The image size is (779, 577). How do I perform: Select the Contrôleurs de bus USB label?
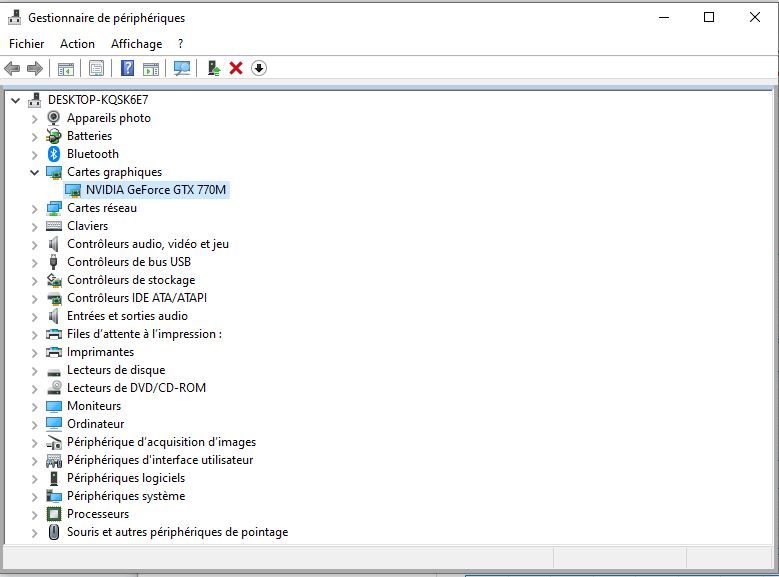click(129, 262)
